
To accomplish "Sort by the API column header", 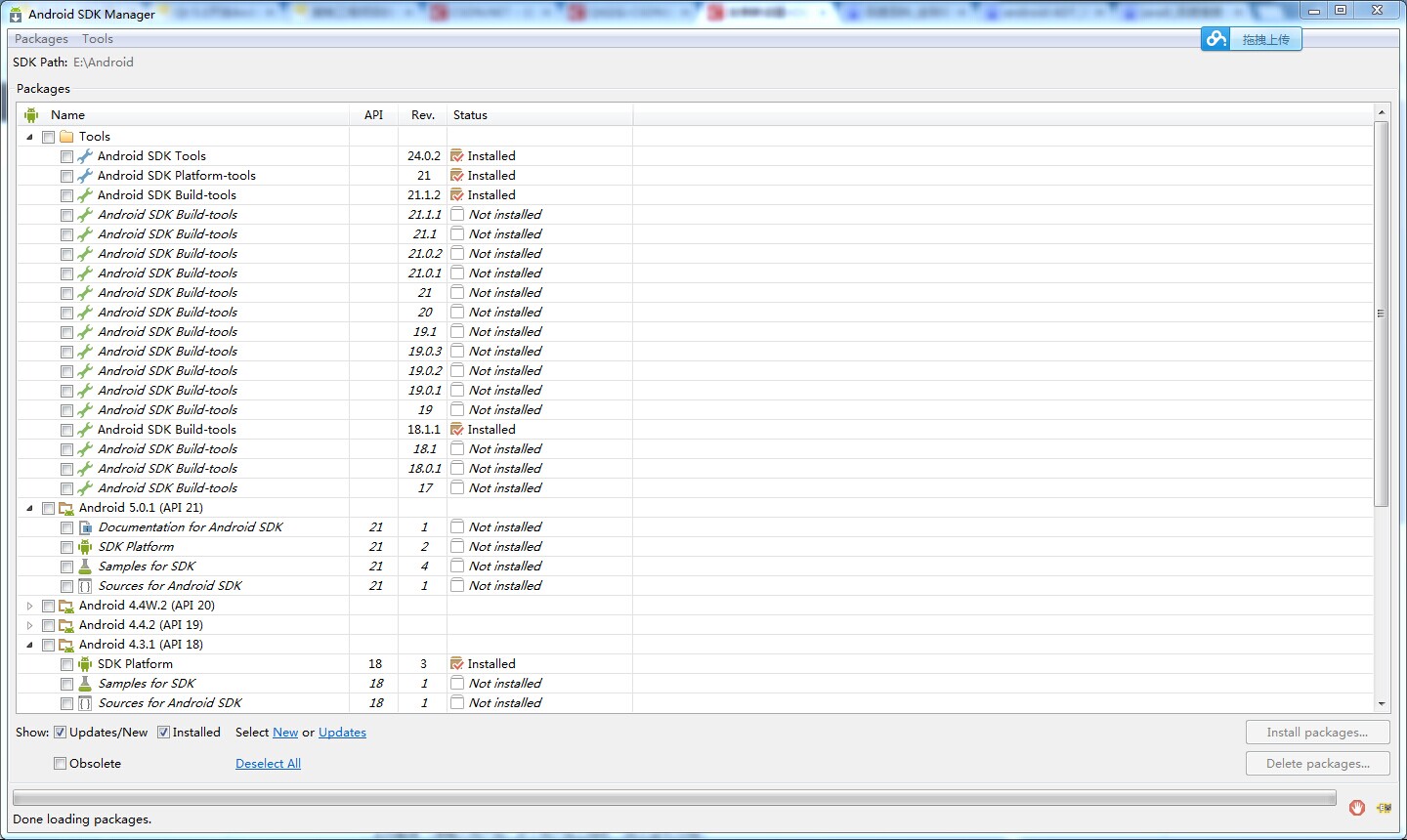I will 374,115.
